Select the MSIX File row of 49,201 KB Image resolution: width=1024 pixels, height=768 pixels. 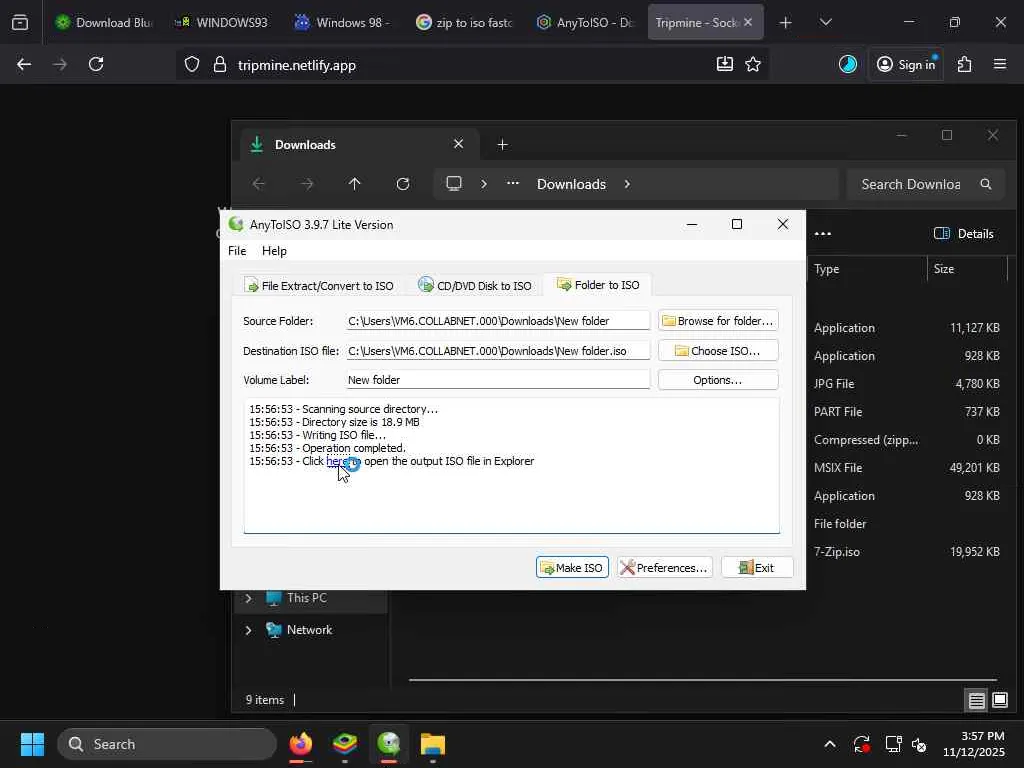point(908,468)
